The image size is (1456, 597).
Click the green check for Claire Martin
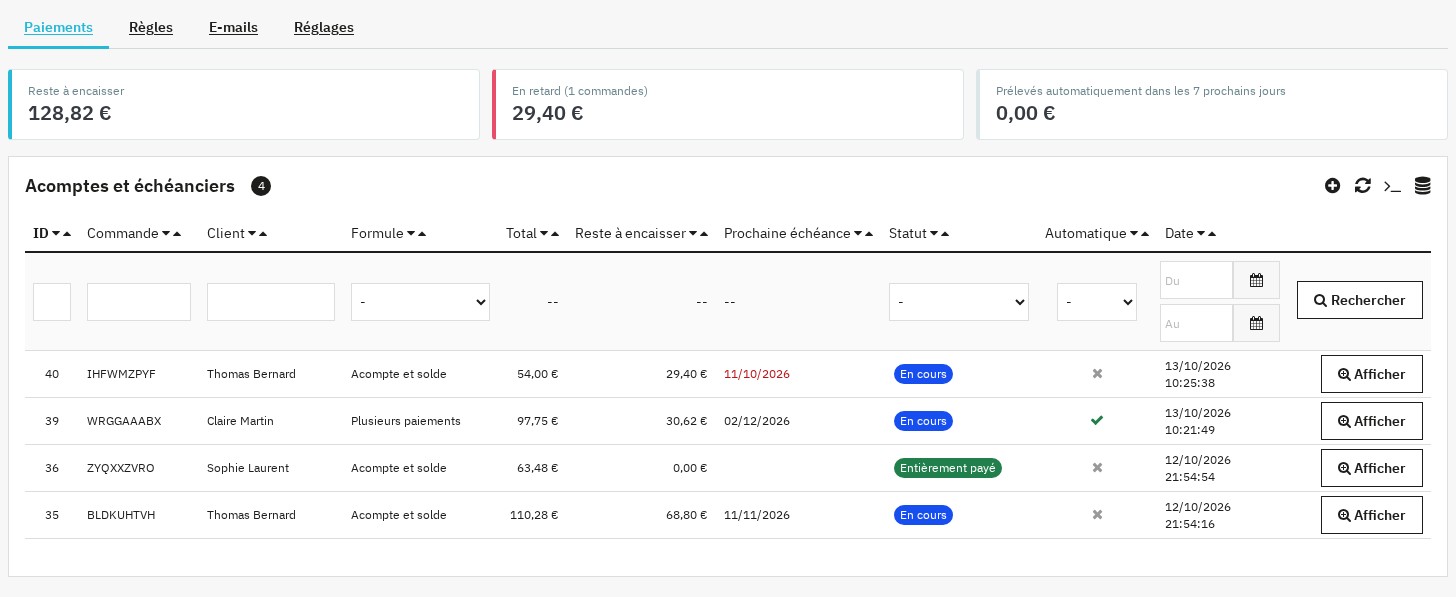[1097, 421]
